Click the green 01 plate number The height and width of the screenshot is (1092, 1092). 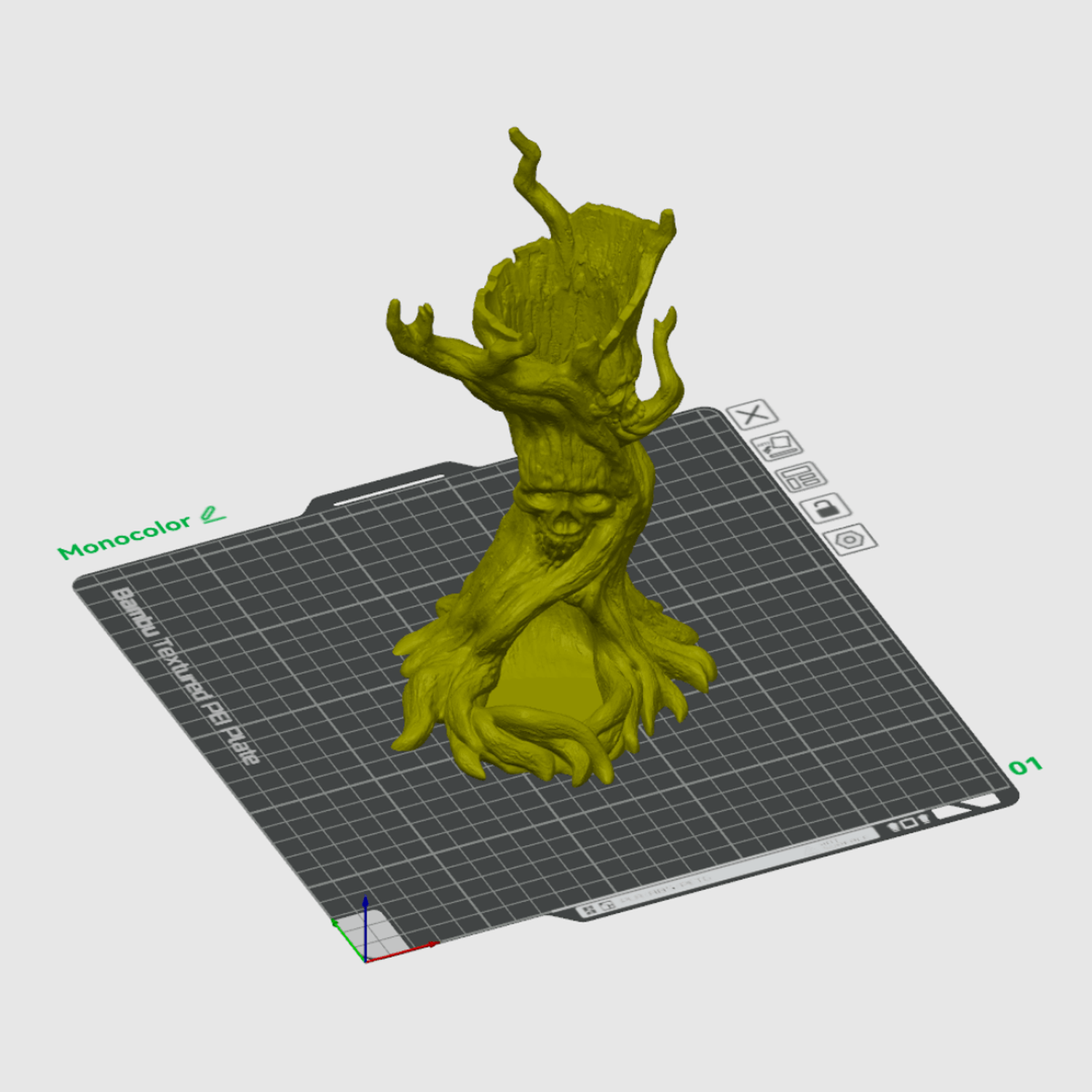pos(1025,766)
